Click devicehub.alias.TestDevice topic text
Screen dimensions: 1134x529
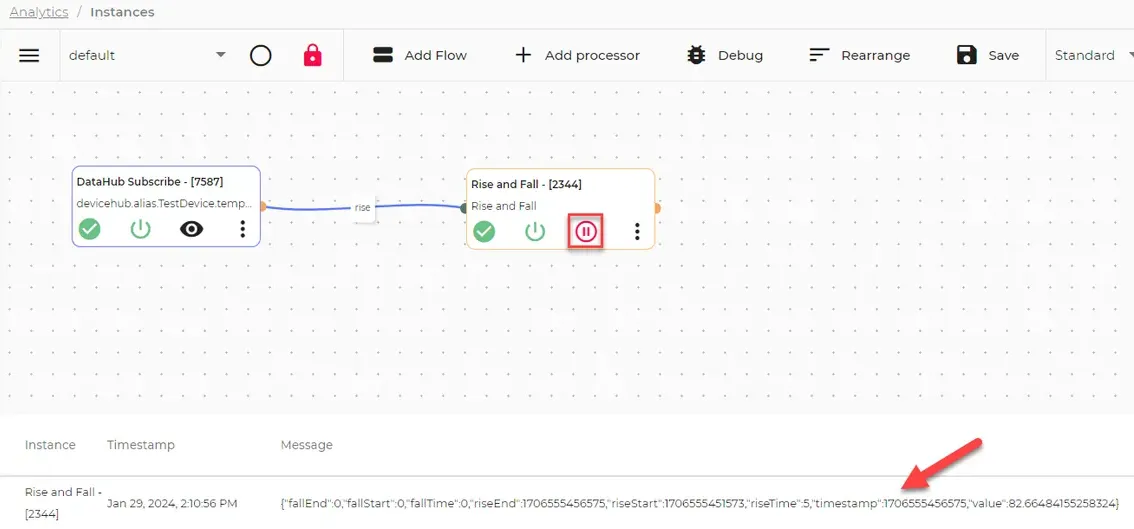165,204
